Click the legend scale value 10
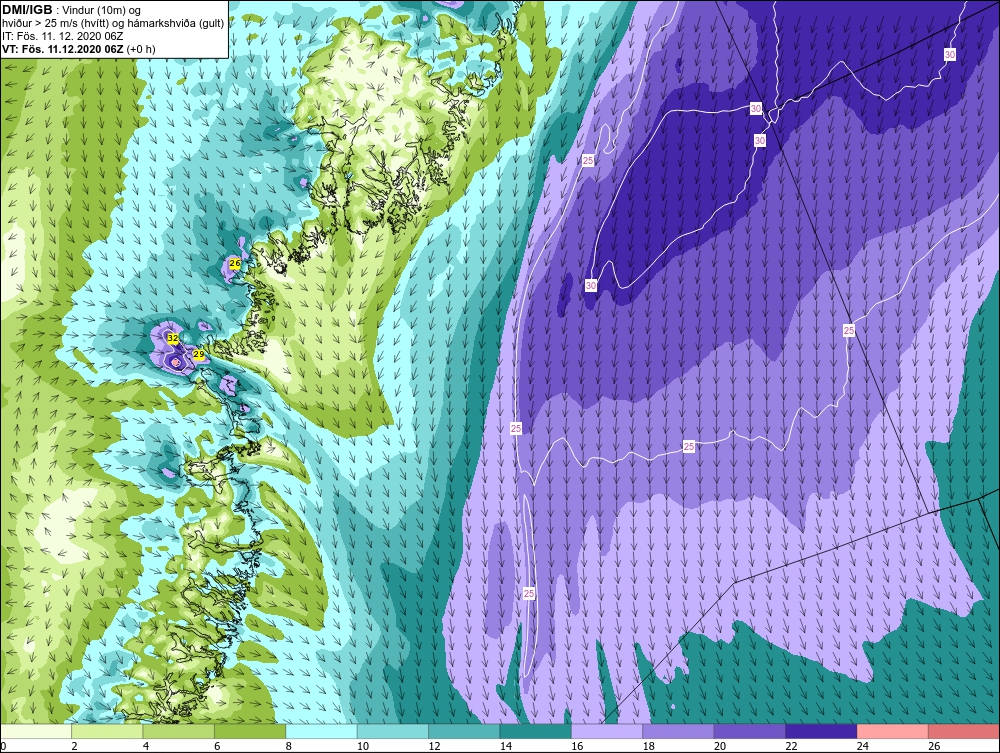The height and width of the screenshot is (753, 1000). click(x=363, y=746)
